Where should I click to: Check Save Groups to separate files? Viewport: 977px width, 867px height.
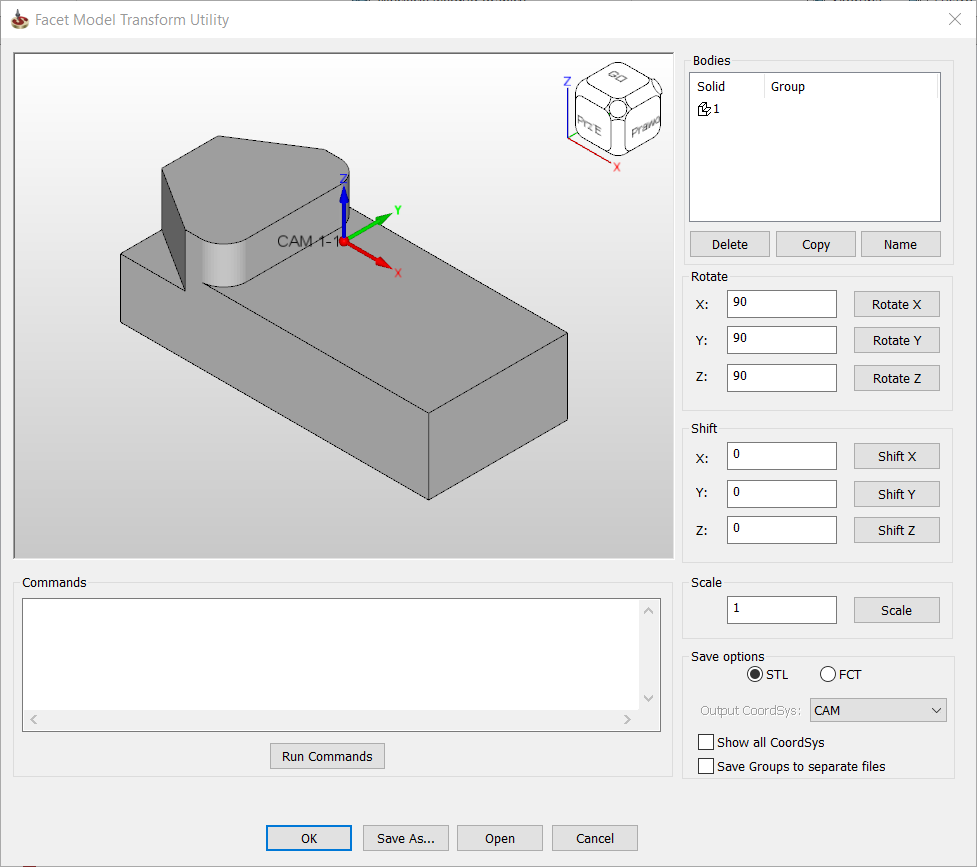click(707, 767)
